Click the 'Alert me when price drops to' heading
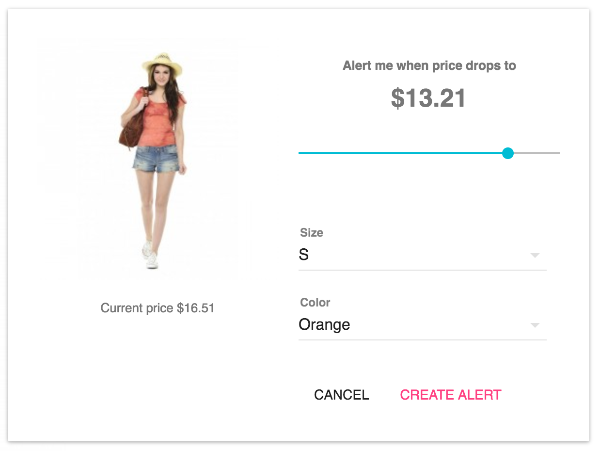The width and height of the screenshot is (600, 451). click(429, 66)
